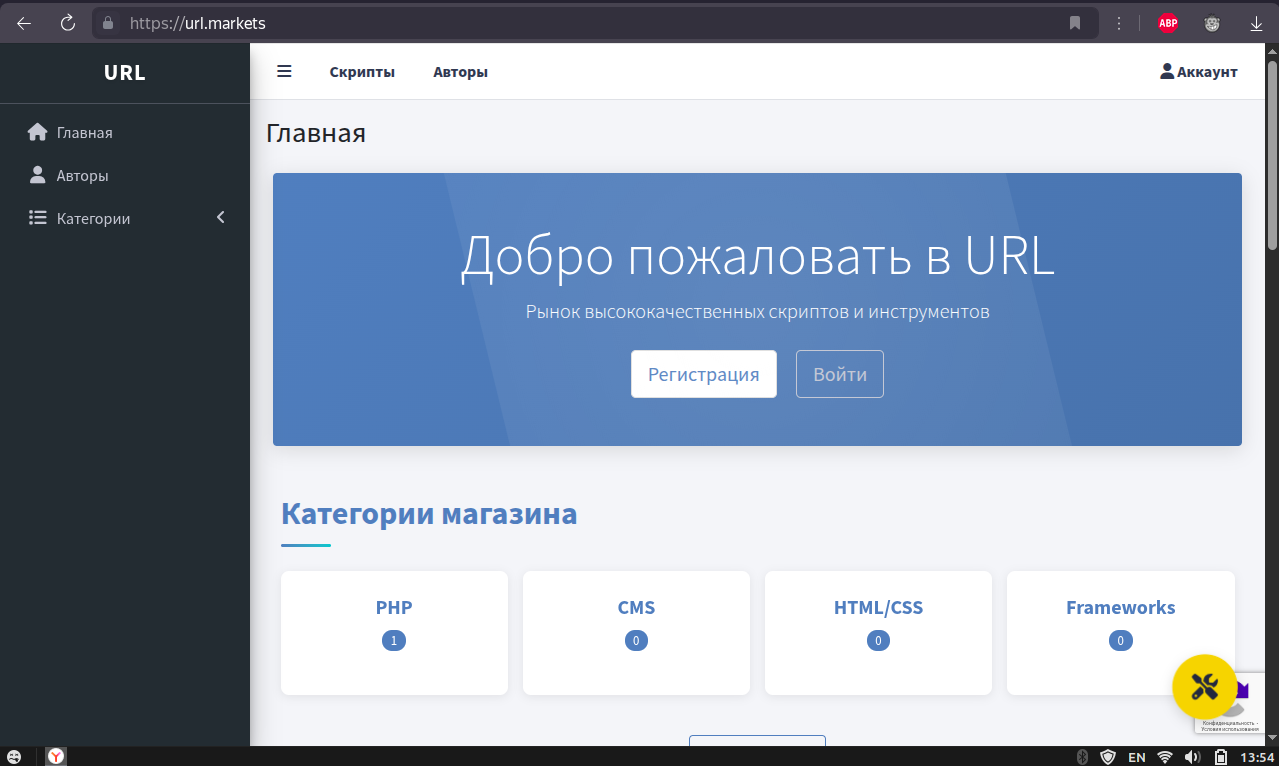Click the list icon beside Категории
The height and width of the screenshot is (766, 1279).
(38, 218)
